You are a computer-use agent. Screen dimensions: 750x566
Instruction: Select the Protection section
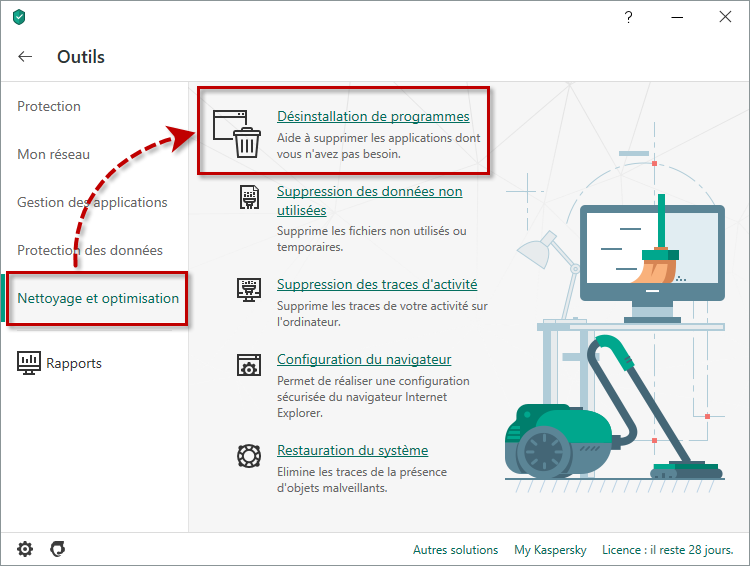[x=49, y=106]
